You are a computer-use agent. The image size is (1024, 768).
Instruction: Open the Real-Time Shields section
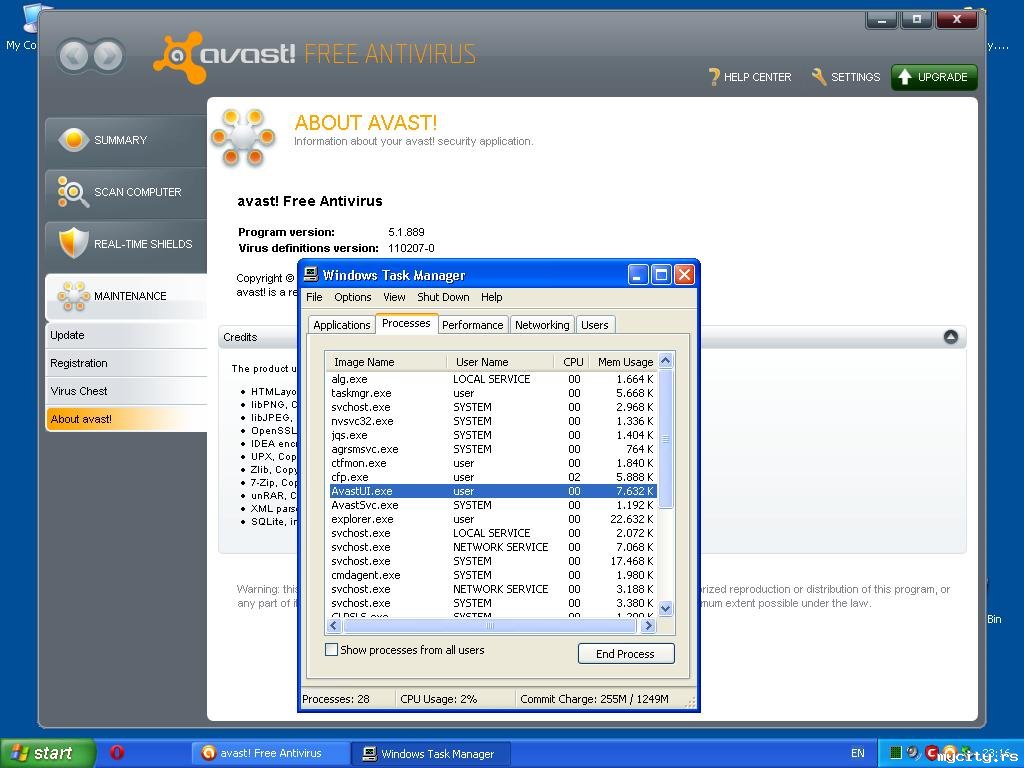click(x=126, y=244)
